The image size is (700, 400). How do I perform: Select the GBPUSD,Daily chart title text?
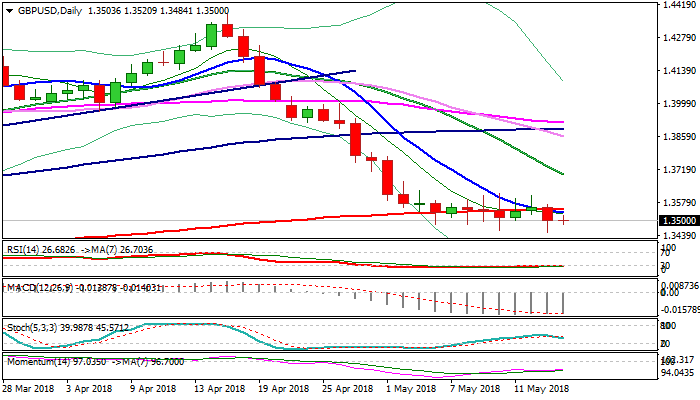(x=47, y=11)
